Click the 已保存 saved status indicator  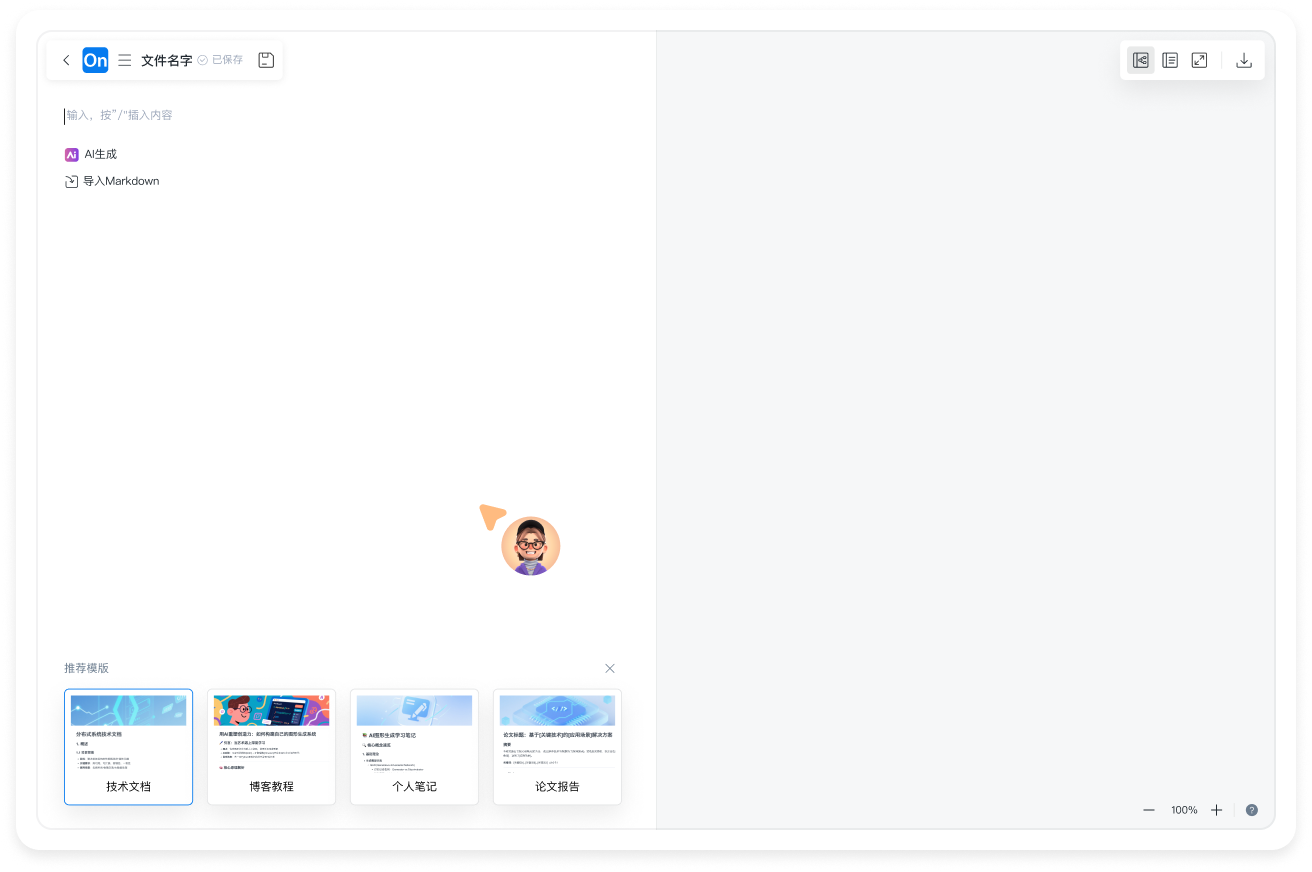pyautogui.click(x=220, y=60)
